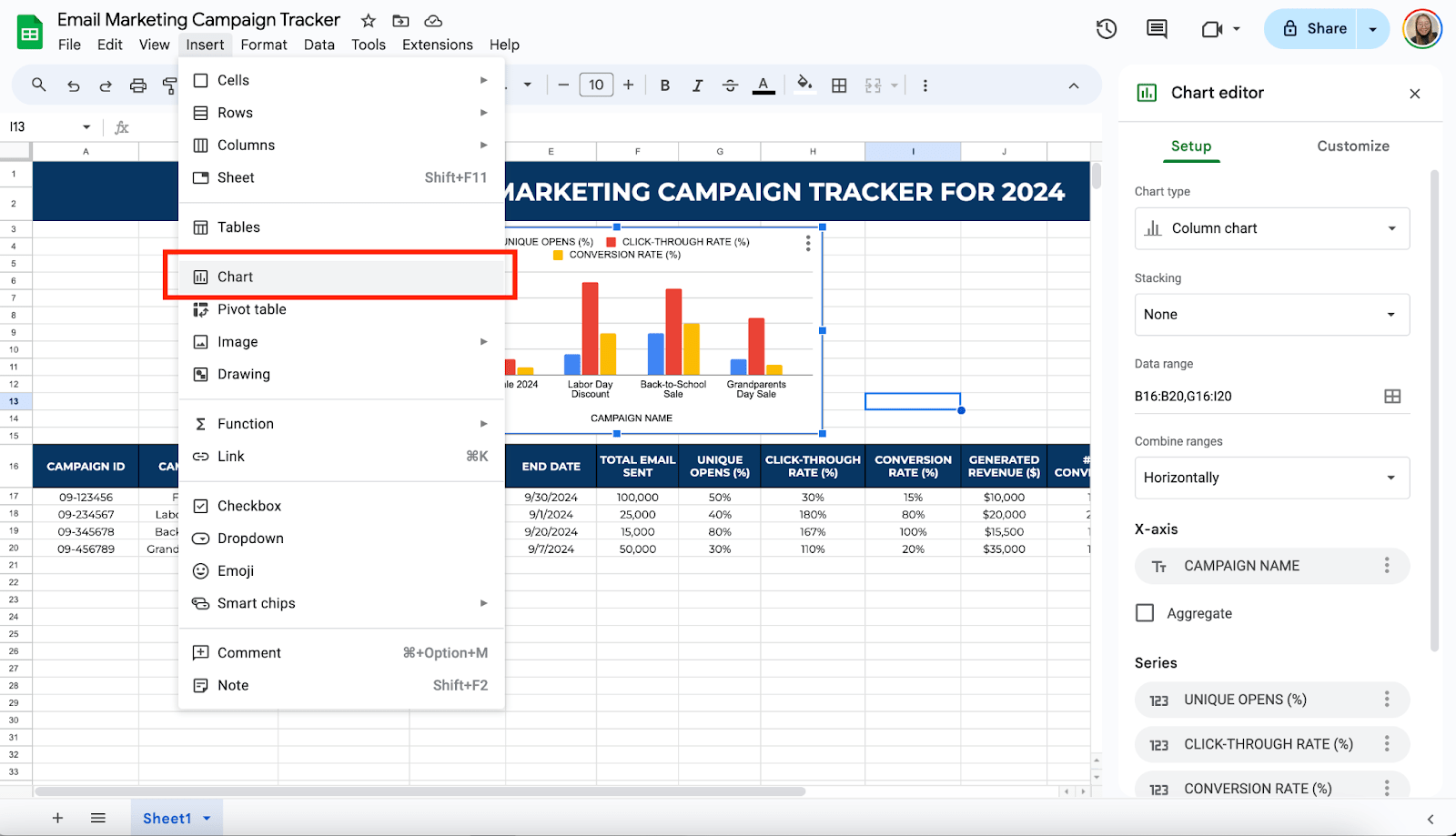The height and width of the screenshot is (836, 1456).
Task: Expand the Share options arrow
Action: click(x=1372, y=29)
